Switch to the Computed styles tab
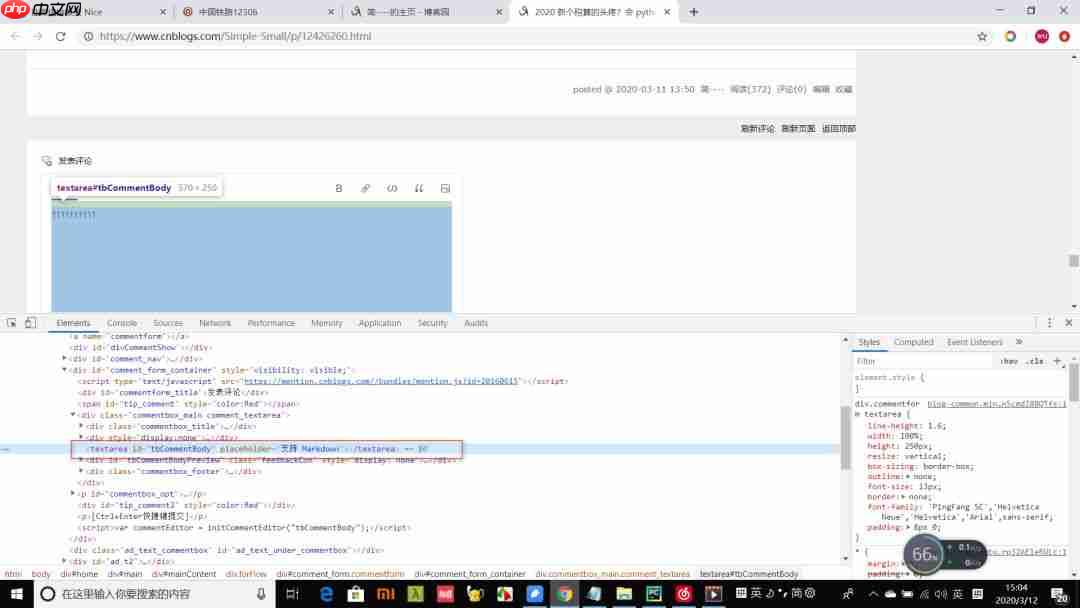The height and width of the screenshot is (608, 1080). [x=913, y=342]
